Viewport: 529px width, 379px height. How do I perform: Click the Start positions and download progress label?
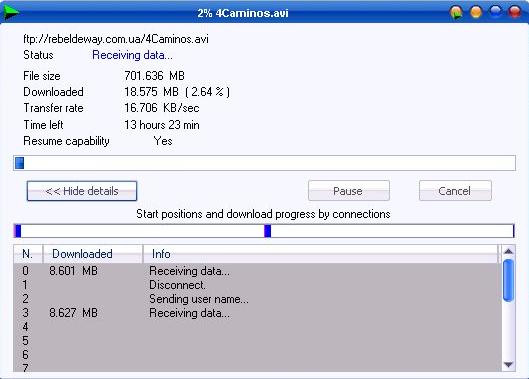(263, 214)
